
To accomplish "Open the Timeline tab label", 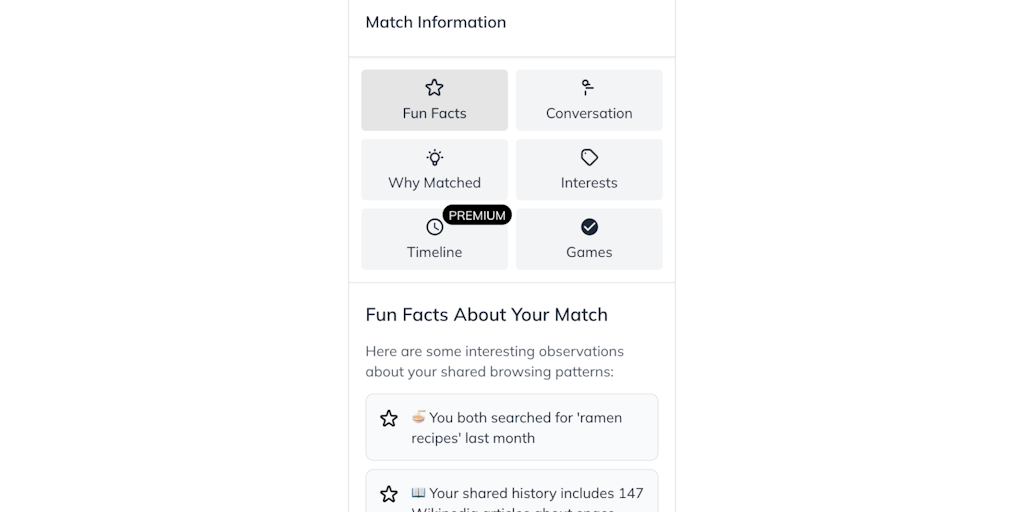I will (x=434, y=252).
